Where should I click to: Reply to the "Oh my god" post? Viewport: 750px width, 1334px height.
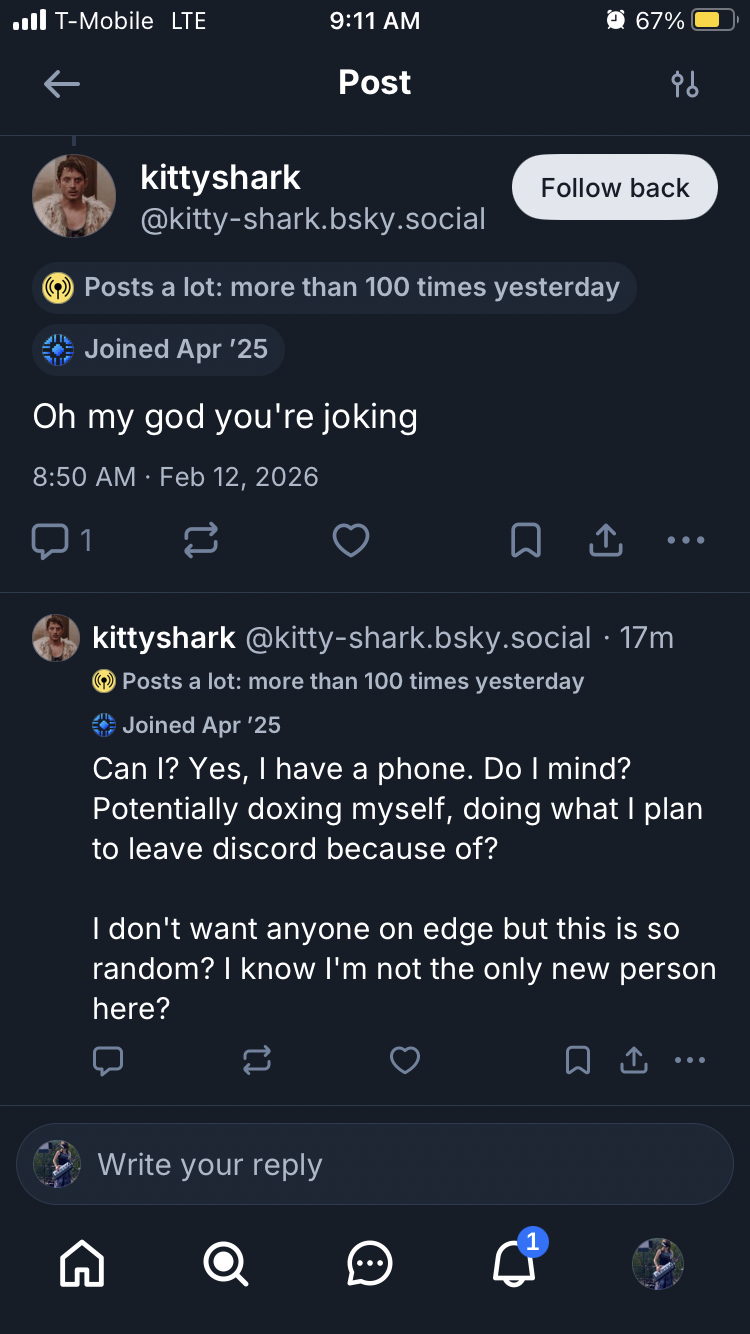49,541
